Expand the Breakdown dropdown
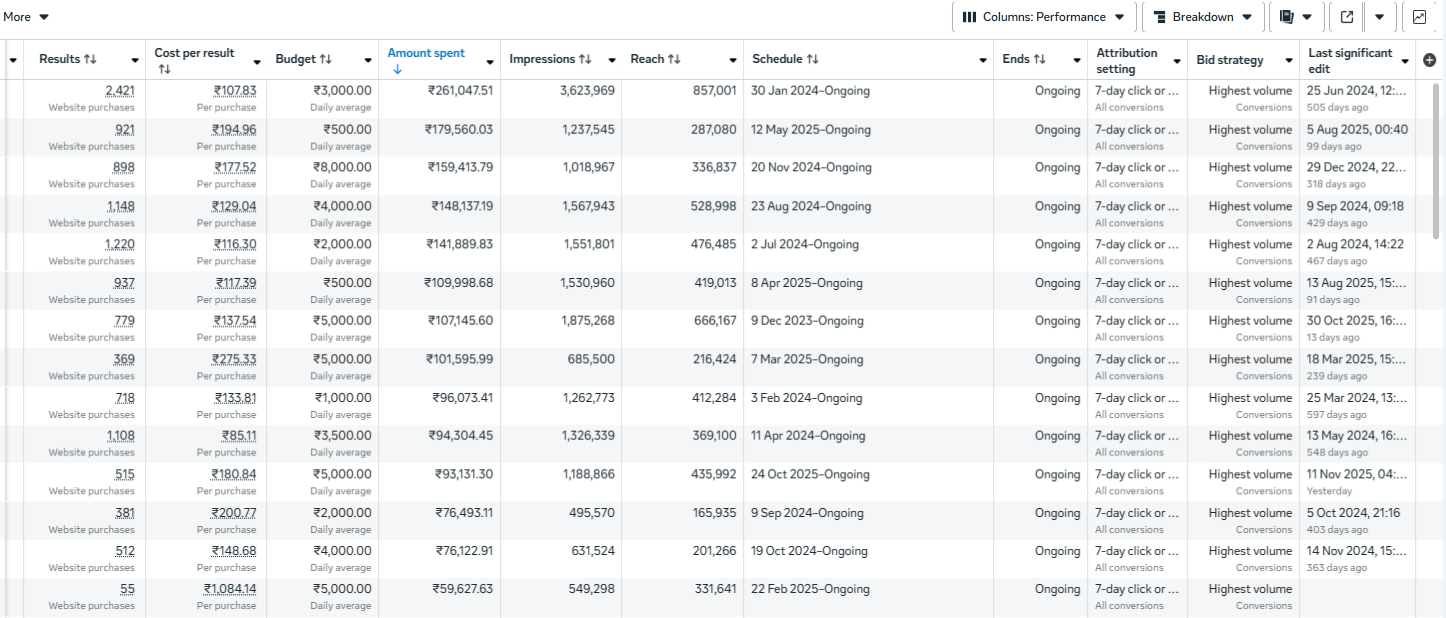The height and width of the screenshot is (618, 1446). click(x=1203, y=17)
